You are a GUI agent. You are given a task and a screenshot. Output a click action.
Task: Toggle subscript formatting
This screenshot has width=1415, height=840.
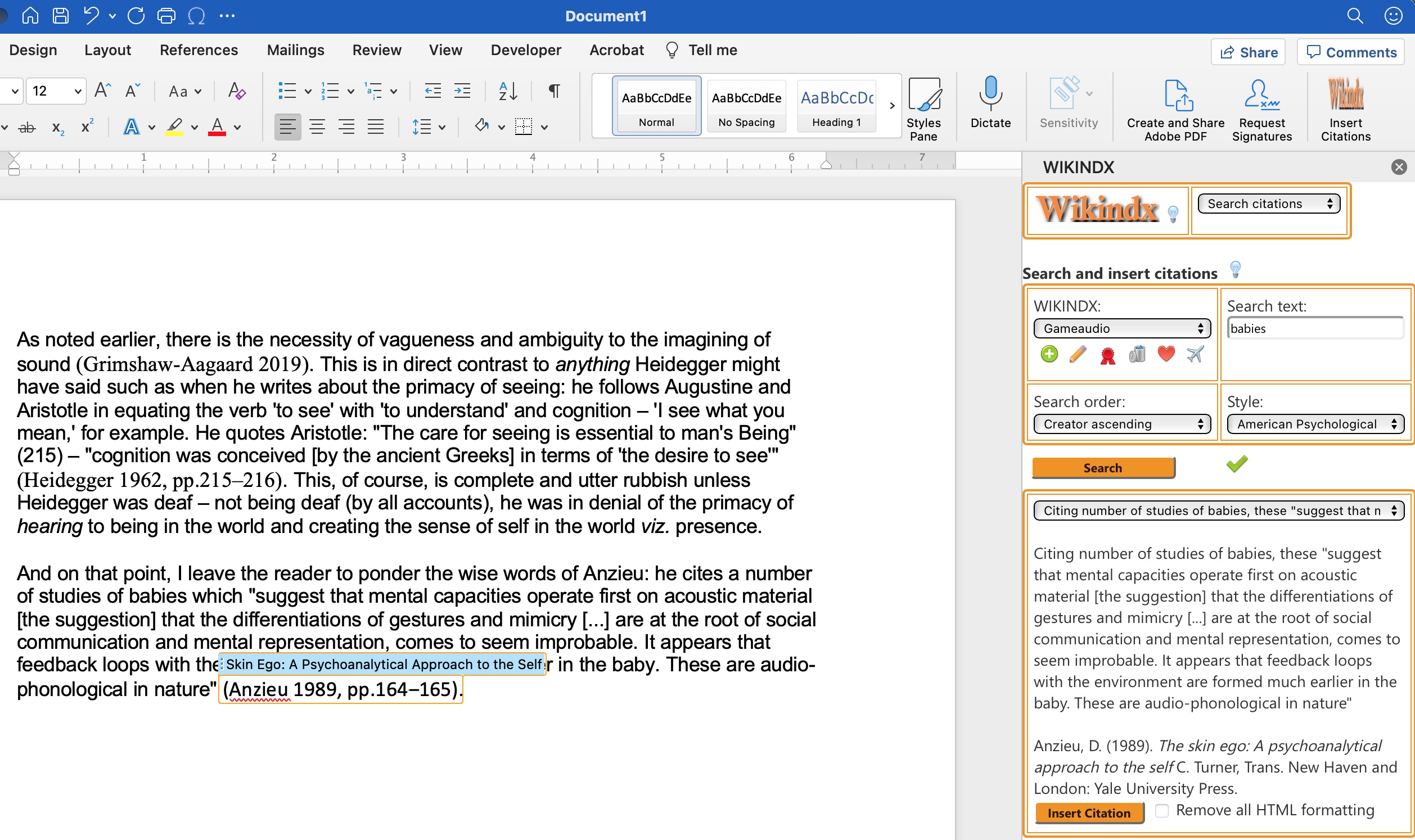point(58,128)
